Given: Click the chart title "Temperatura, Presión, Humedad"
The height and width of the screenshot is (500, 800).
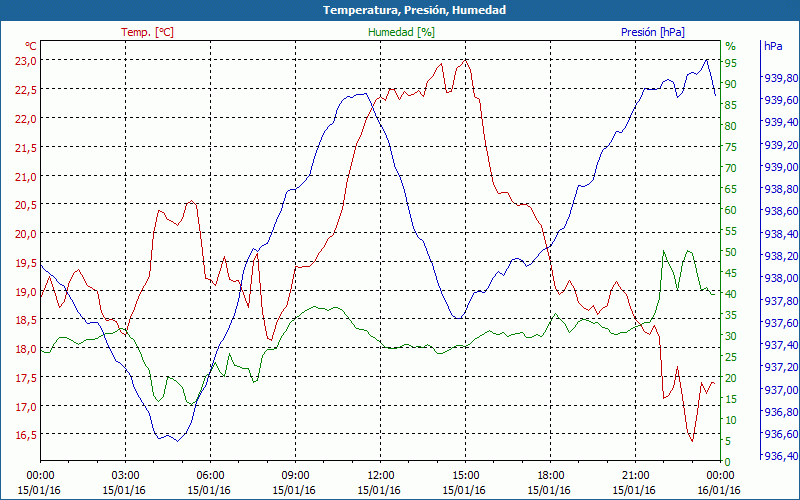Looking at the screenshot, I should pyautogui.click(x=414, y=10).
